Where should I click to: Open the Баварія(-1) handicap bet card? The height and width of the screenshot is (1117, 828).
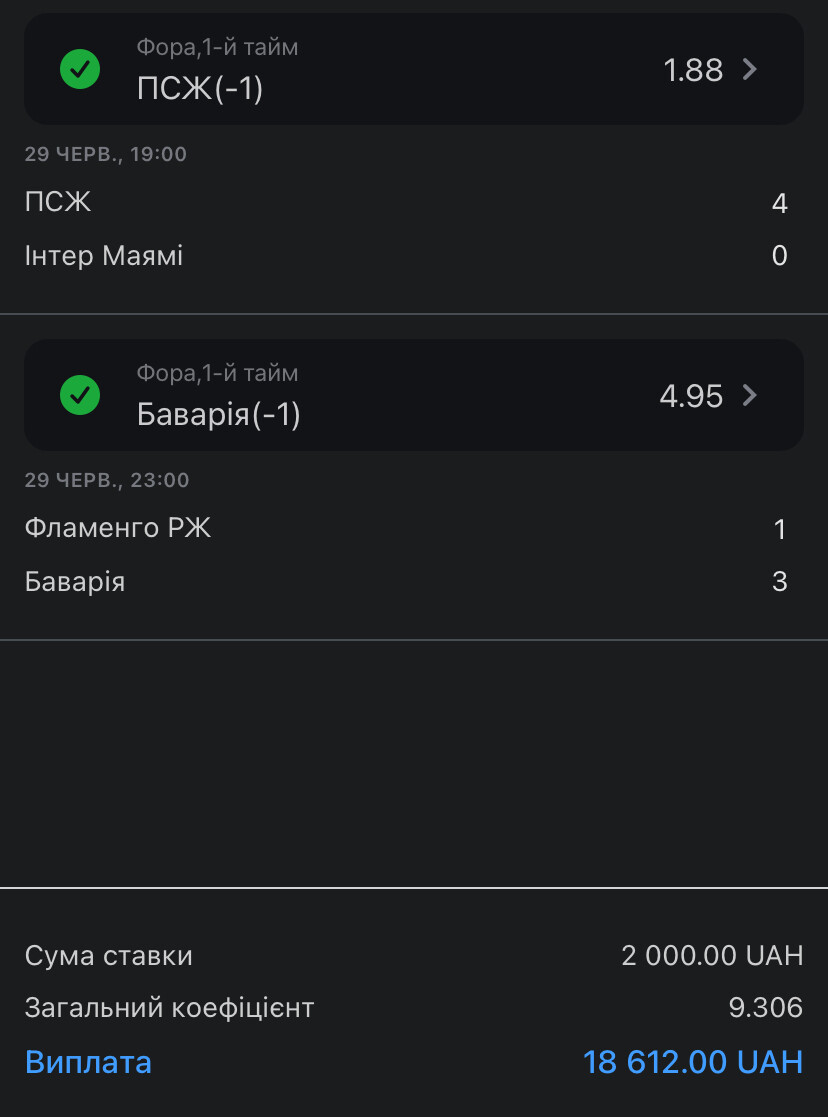[x=414, y=395]
